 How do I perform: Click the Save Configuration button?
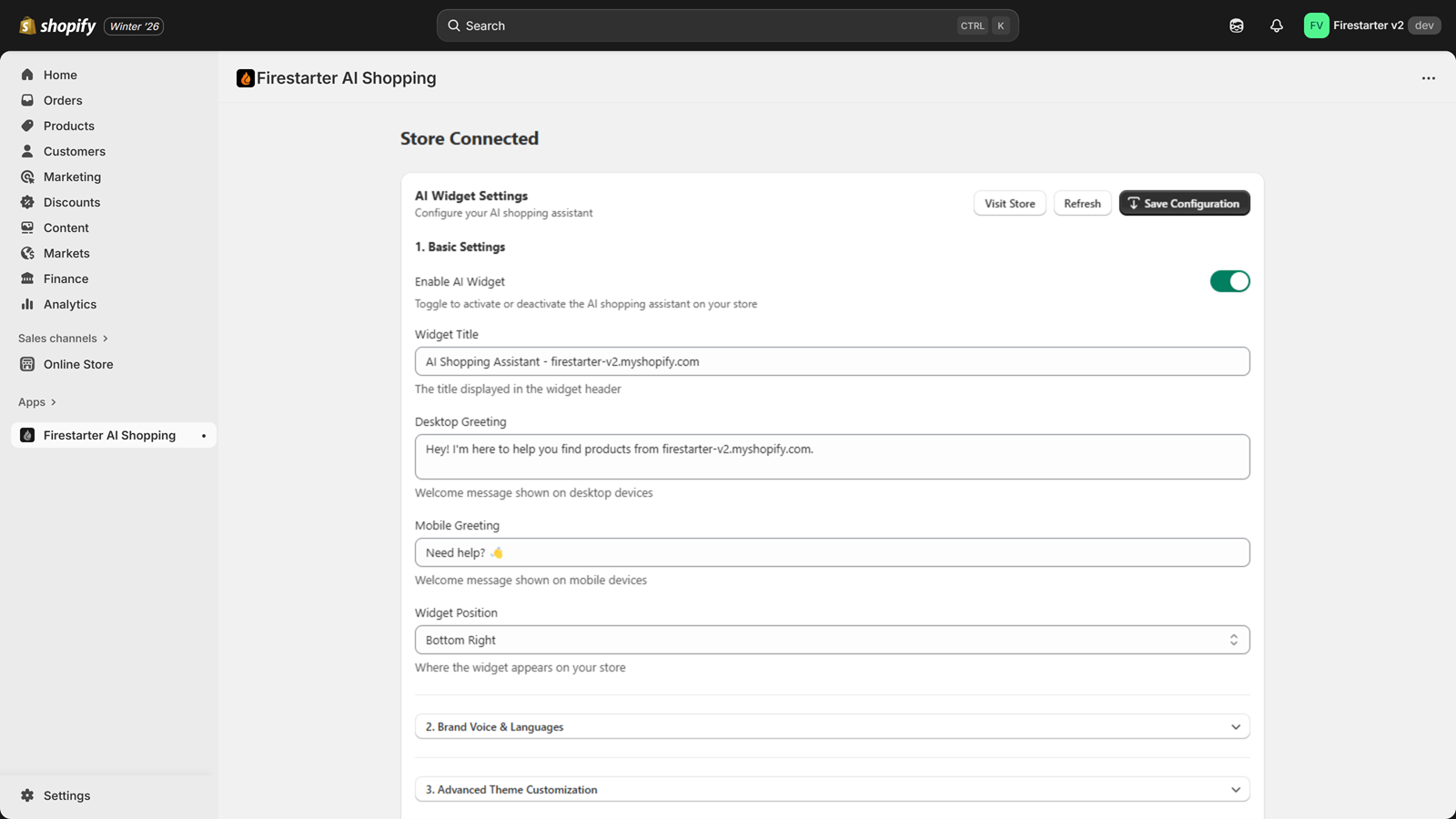click(x=1184, y=203)
